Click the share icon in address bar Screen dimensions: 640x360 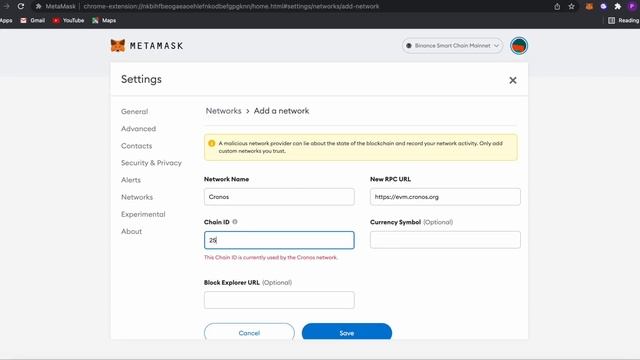pos(557,6)
